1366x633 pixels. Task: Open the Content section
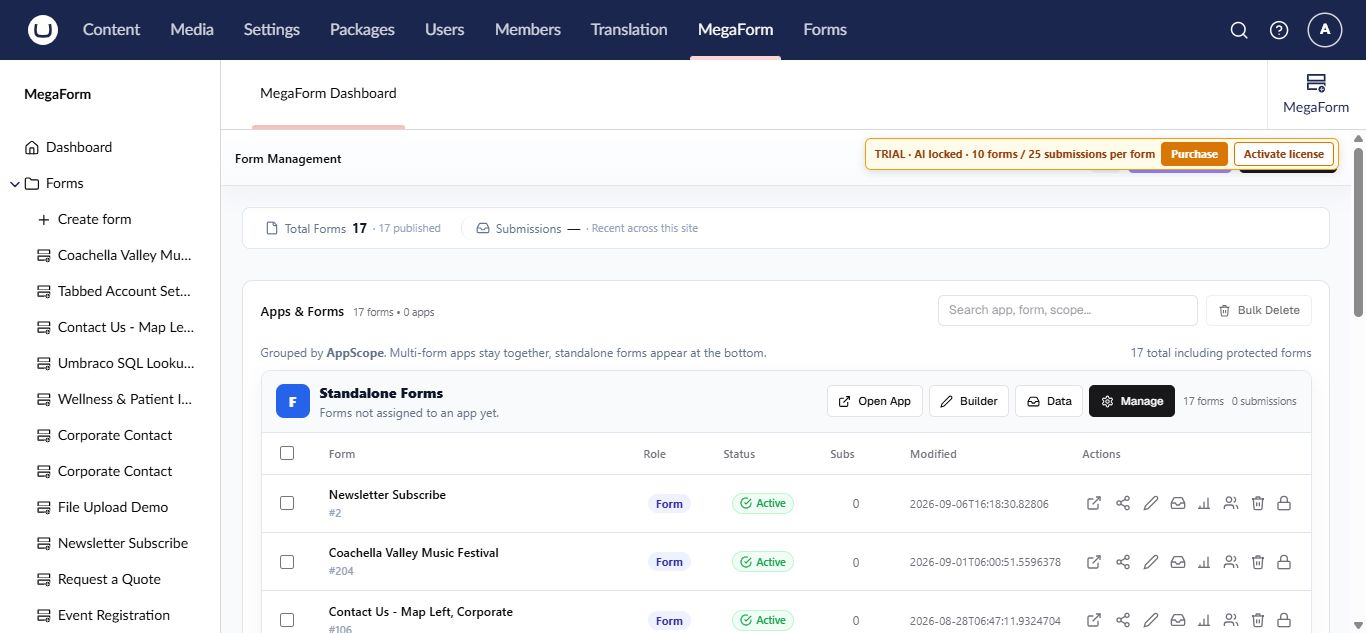(111, 30)
